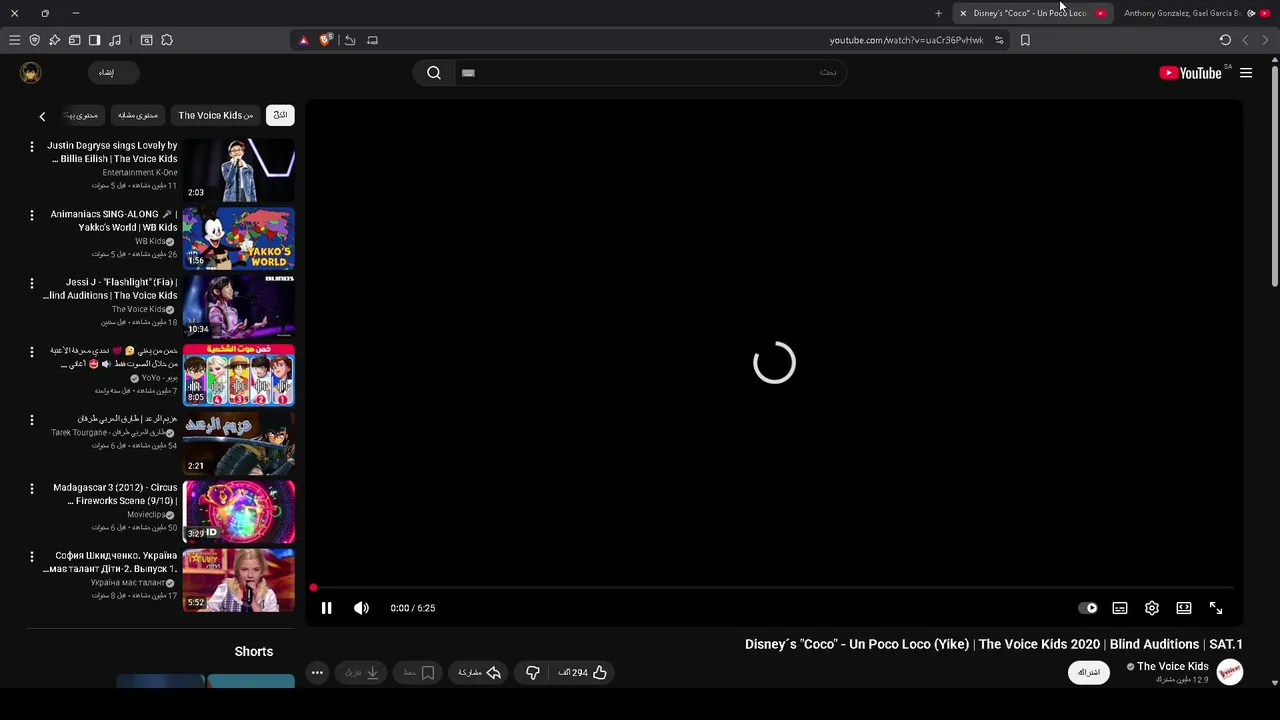
Task: Click the YouTube search field
Action: (650, 73)
